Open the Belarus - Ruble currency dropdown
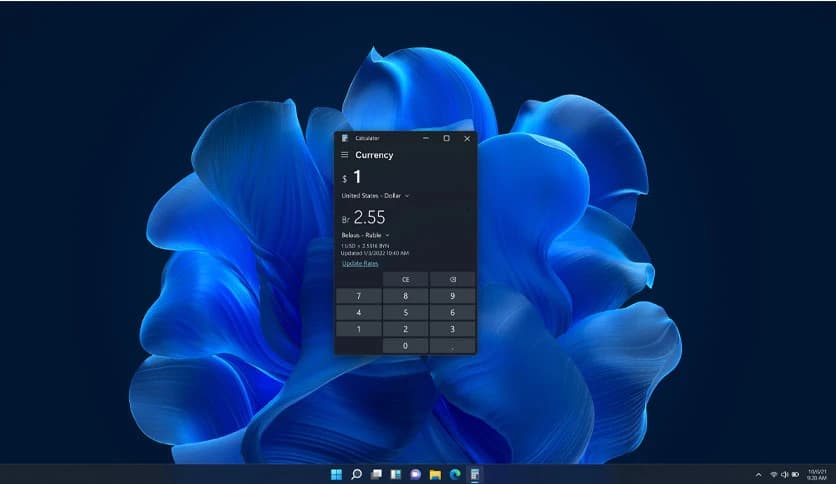Viewport: 836px width, 484px height. tap(365, 235)
